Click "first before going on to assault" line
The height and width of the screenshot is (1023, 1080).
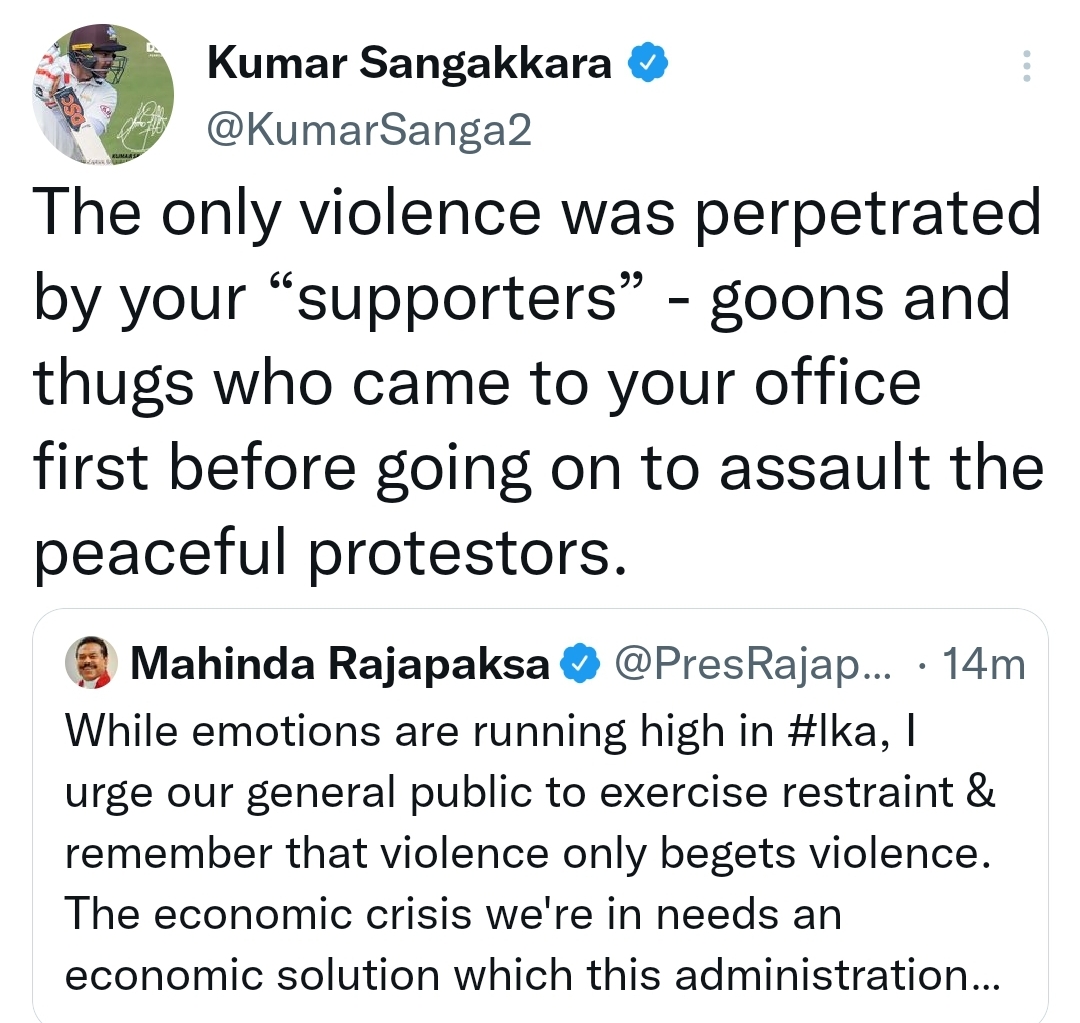point(539,468)
